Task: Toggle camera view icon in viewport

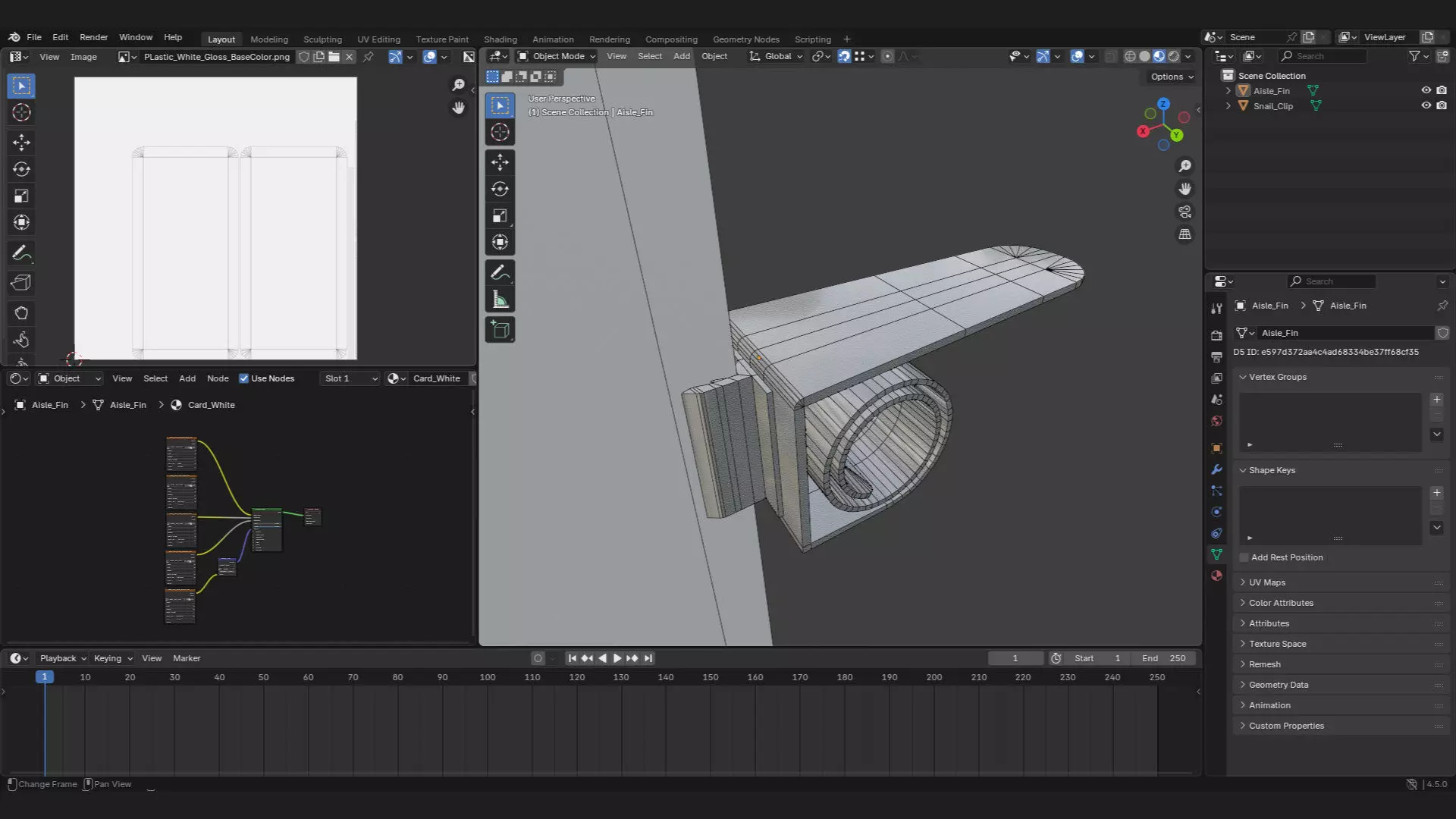Action: click(x=1185, y=212)
